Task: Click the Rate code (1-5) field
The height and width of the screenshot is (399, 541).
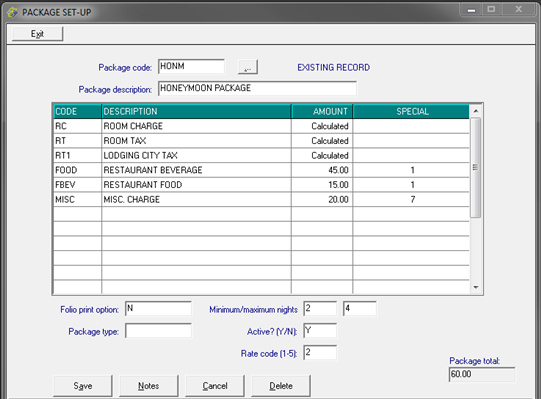Action: tap(320, 353)
